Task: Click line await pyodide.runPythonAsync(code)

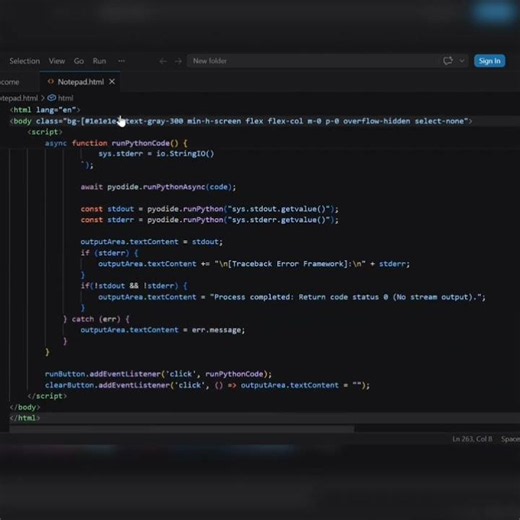Action: (x=158, y=187)
